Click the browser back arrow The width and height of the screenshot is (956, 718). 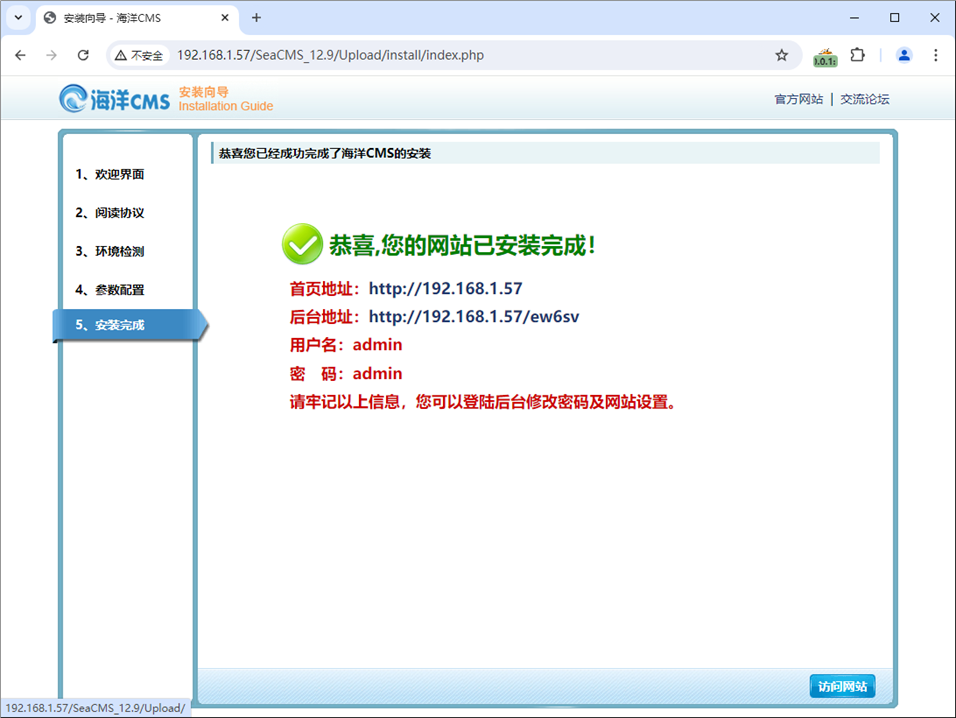(x=20, y=55)
